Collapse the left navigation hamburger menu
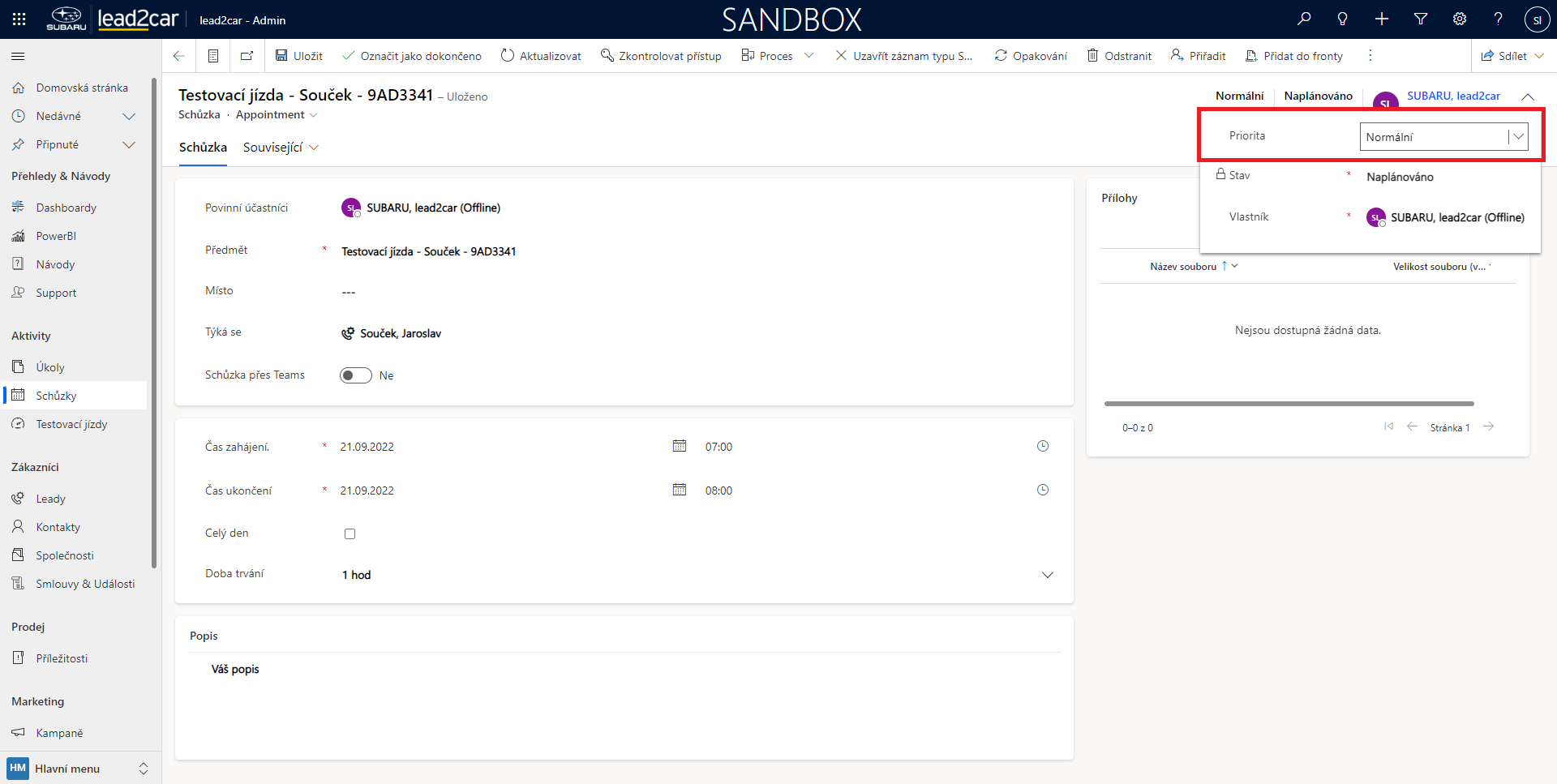The image size is (1557, 784). coord(18,56)
